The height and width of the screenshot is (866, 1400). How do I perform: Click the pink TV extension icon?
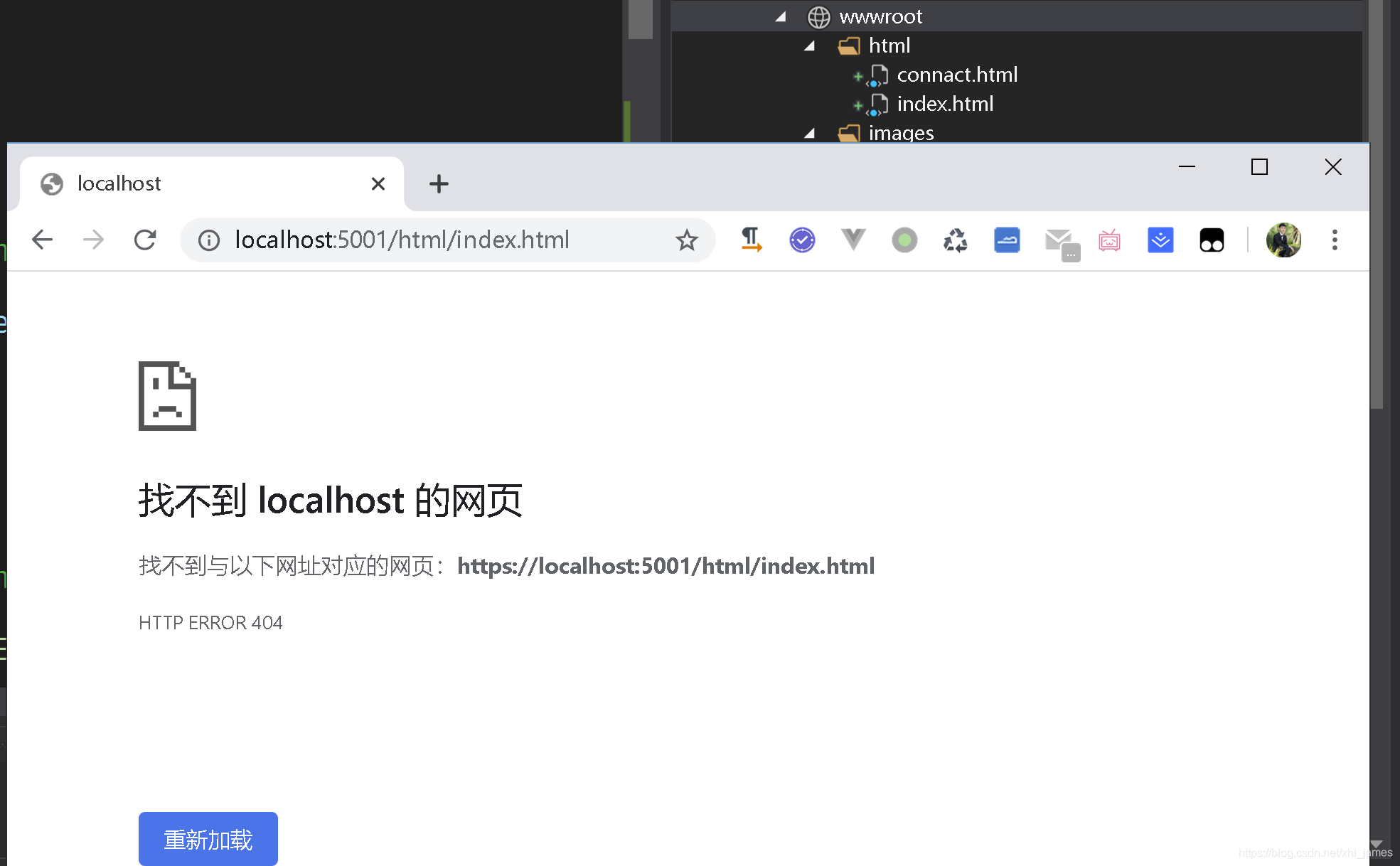coord(1109,240)
